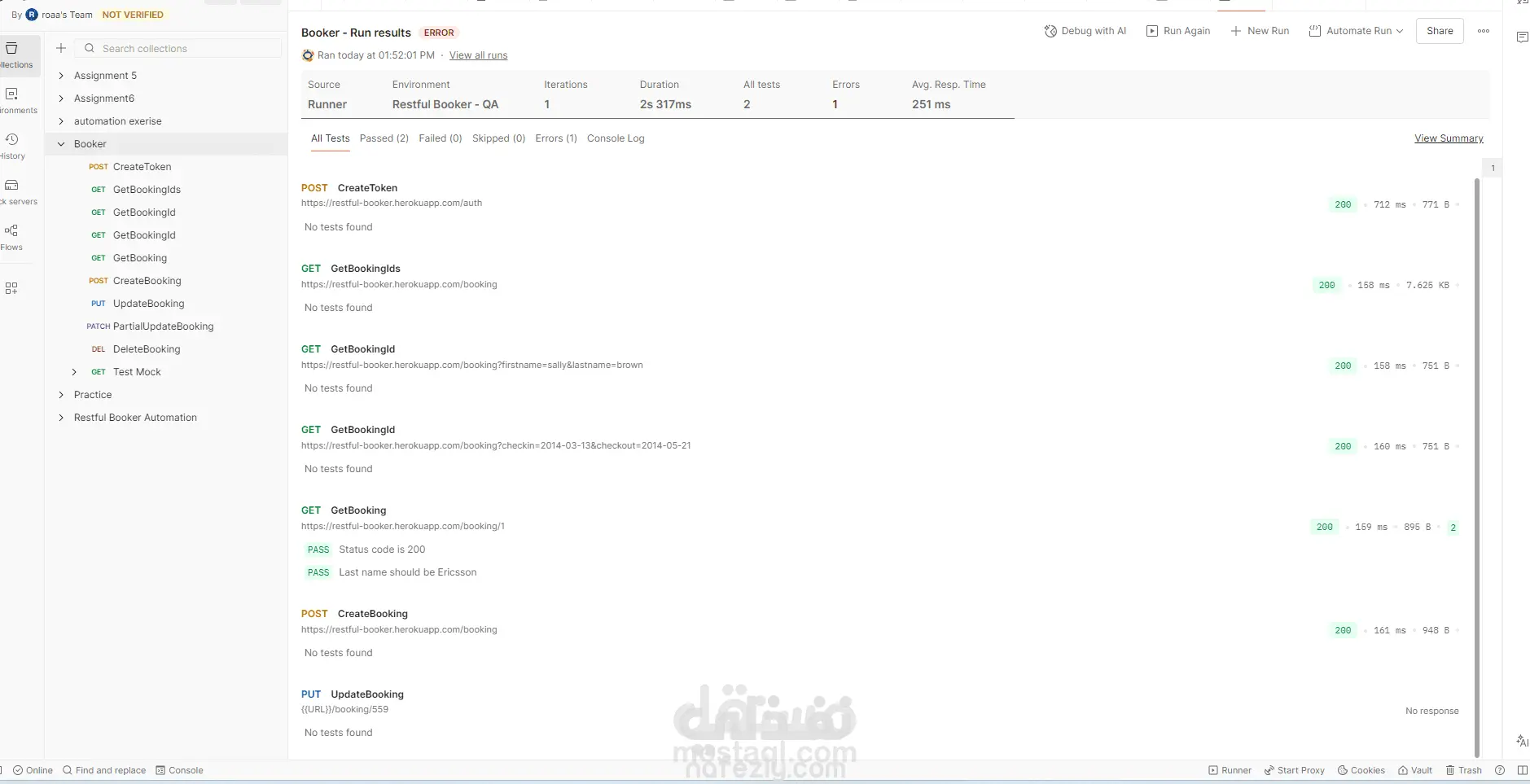Image resolution: width=1530 pixels, height=784 pixels.
Task: Open the Console in status bar
Action: (x=179, y=770)
